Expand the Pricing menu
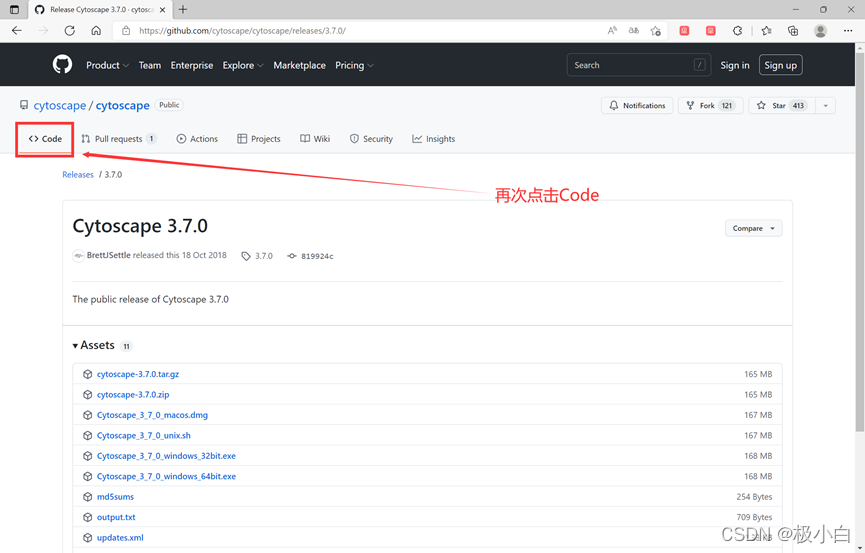Screen dimensions: 865x553 pos(354,65)
